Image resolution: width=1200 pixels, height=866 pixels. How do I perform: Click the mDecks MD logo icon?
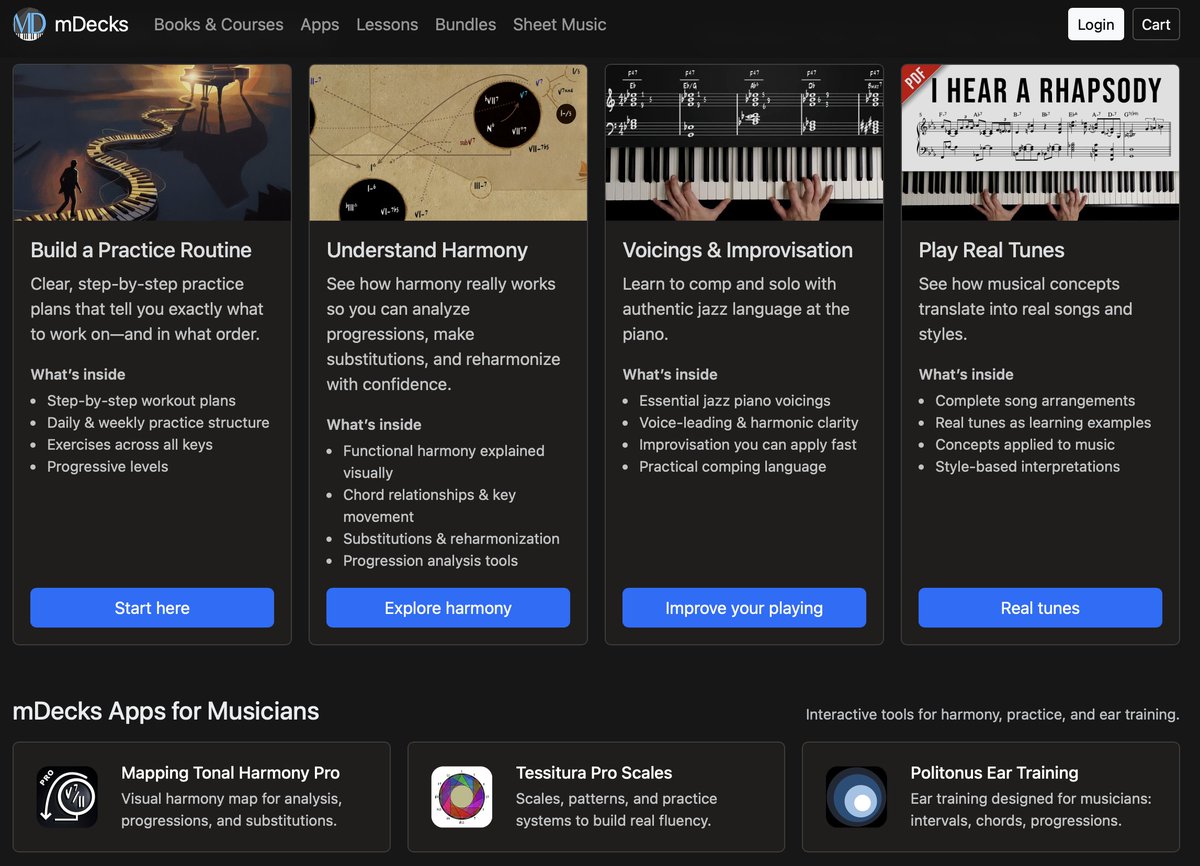click(30, 24)
